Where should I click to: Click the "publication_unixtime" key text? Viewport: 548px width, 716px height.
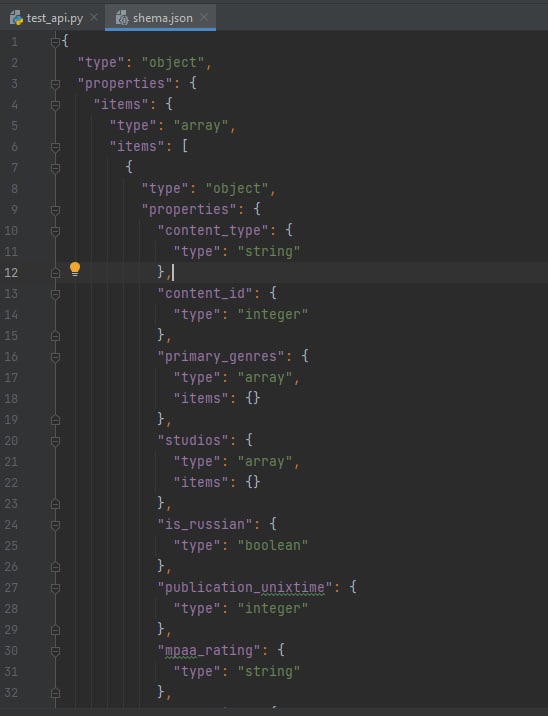[245, 588]
